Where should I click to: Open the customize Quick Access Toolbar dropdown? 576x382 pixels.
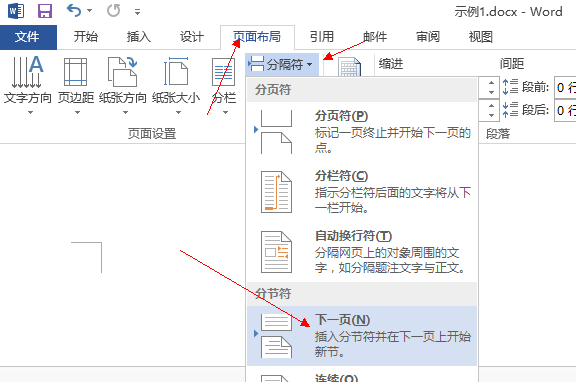137,12
